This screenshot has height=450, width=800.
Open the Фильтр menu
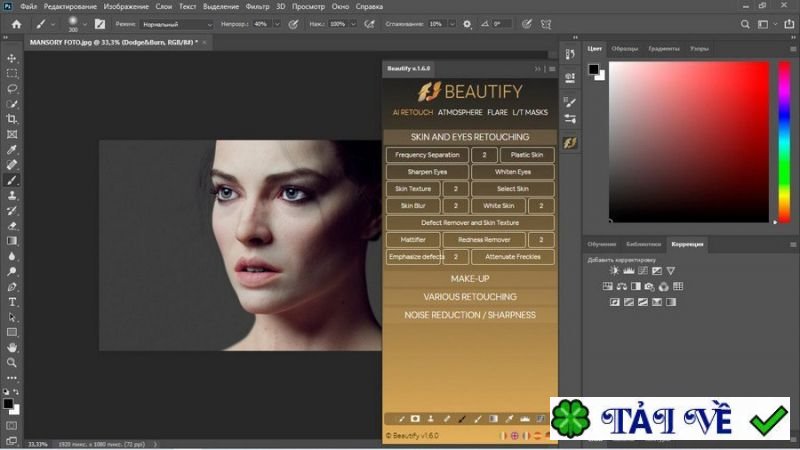[x=258, y=7]
